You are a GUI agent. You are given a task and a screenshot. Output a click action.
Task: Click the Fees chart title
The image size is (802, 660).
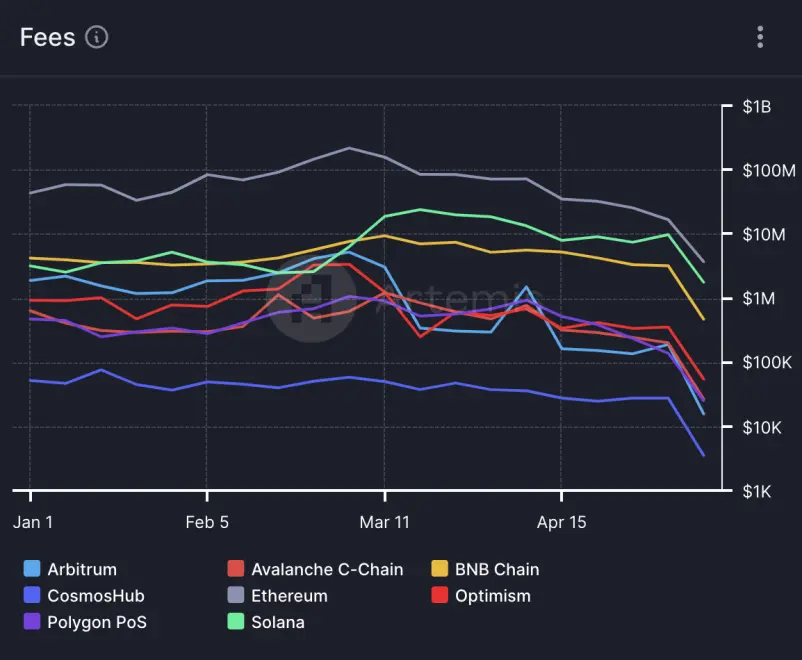[48, 37]
